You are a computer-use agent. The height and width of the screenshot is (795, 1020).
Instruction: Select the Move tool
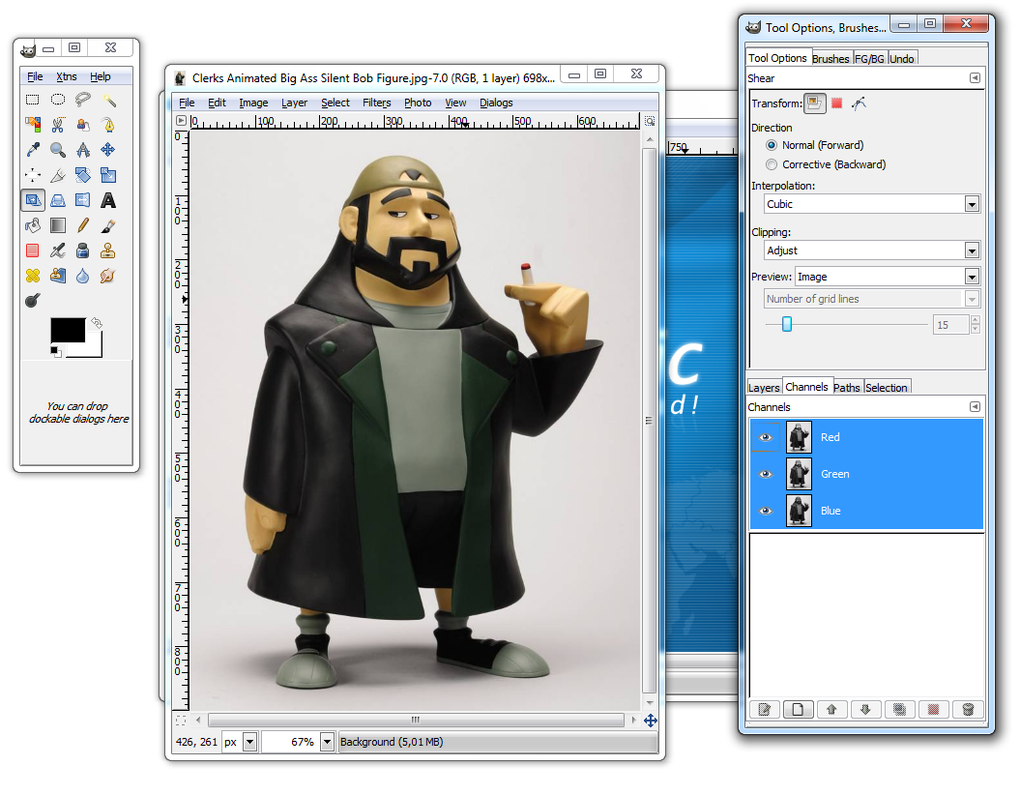point(107,150)
